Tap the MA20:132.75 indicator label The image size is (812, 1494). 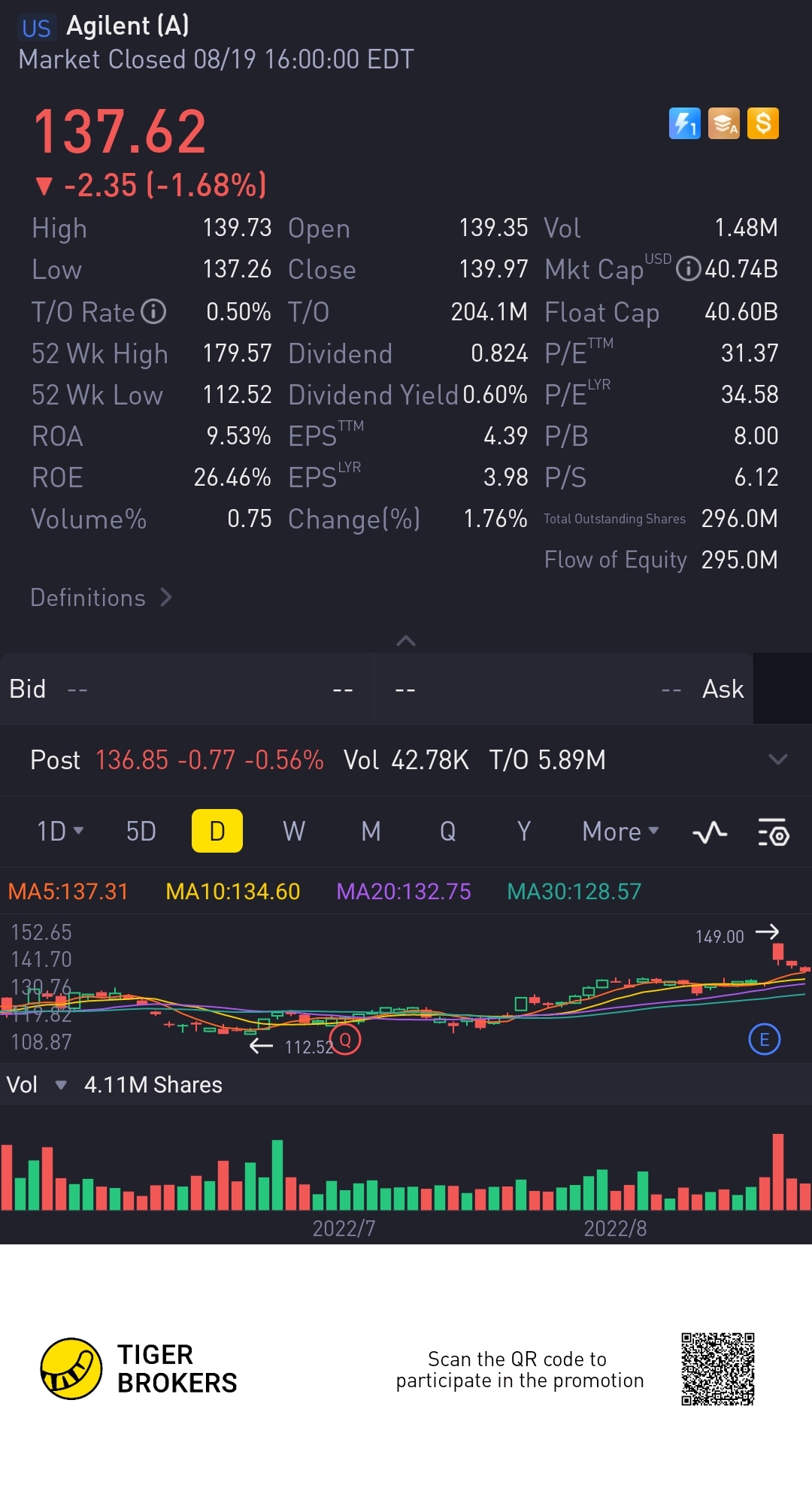tap(404, 892)
